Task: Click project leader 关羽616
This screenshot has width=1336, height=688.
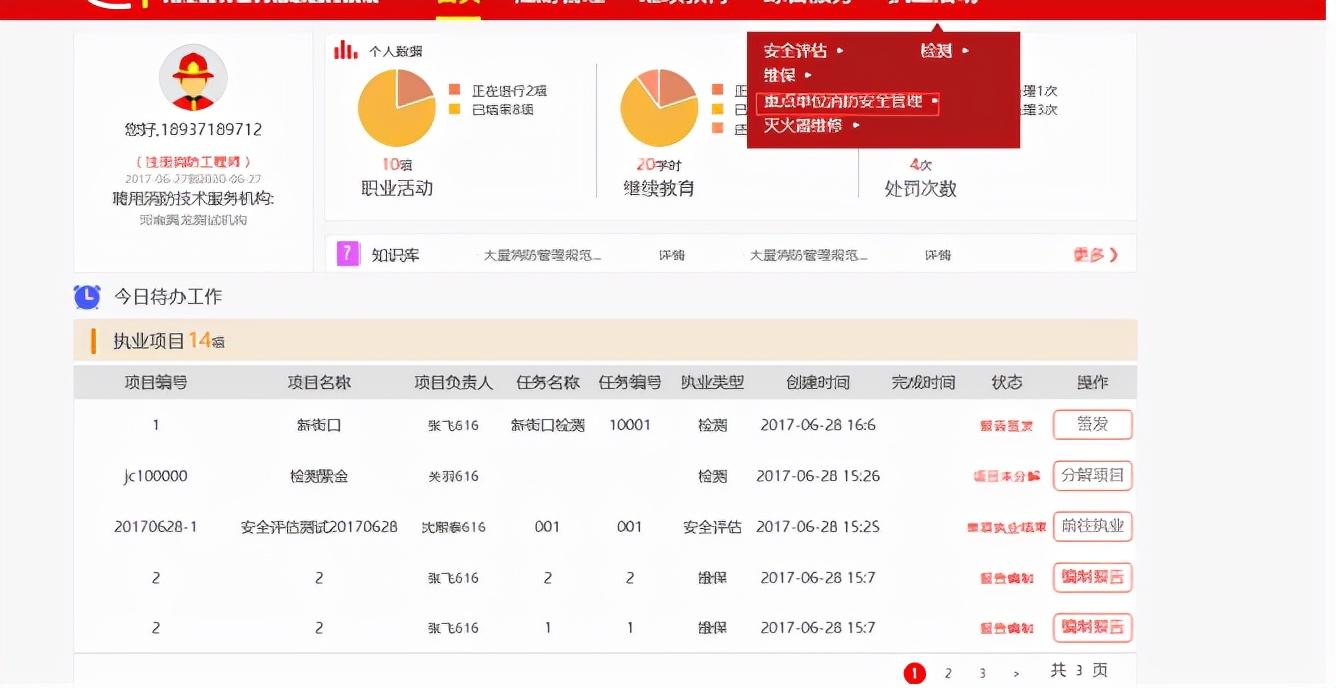Action: tap(454, 476)
